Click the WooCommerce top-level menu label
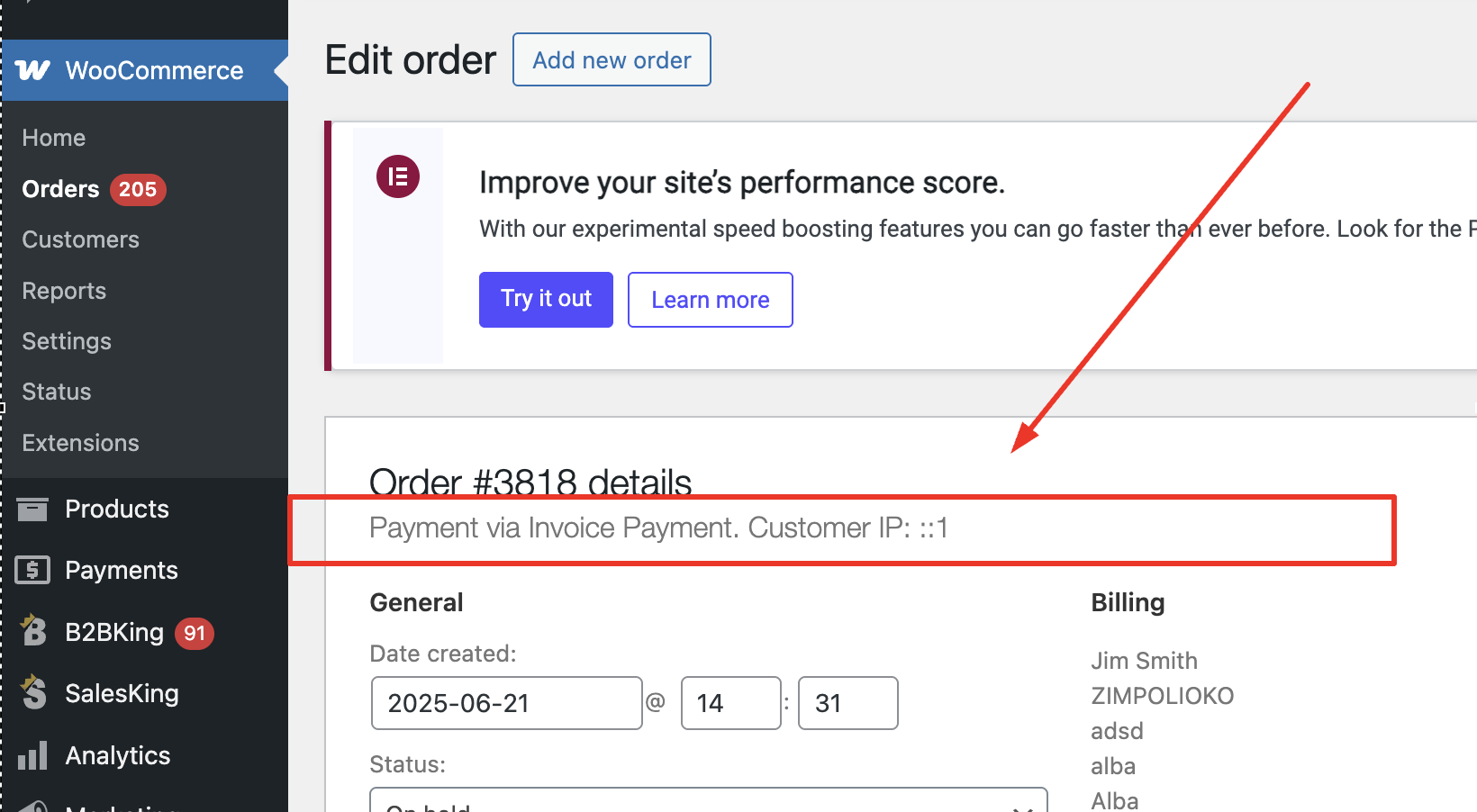 pos(154,70)
